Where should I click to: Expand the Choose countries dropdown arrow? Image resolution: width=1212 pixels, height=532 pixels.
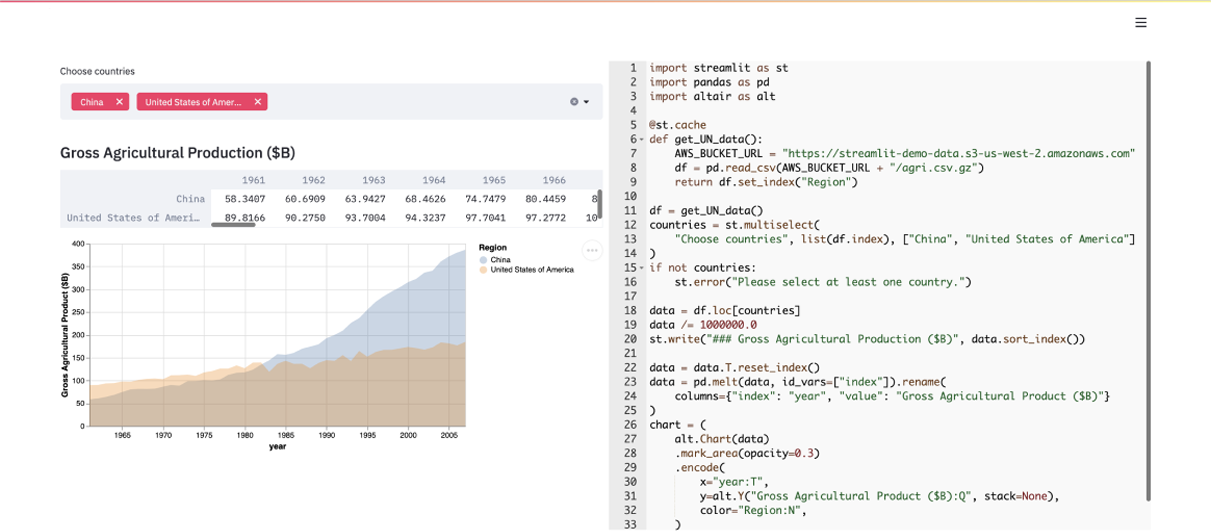coord(587,102)
